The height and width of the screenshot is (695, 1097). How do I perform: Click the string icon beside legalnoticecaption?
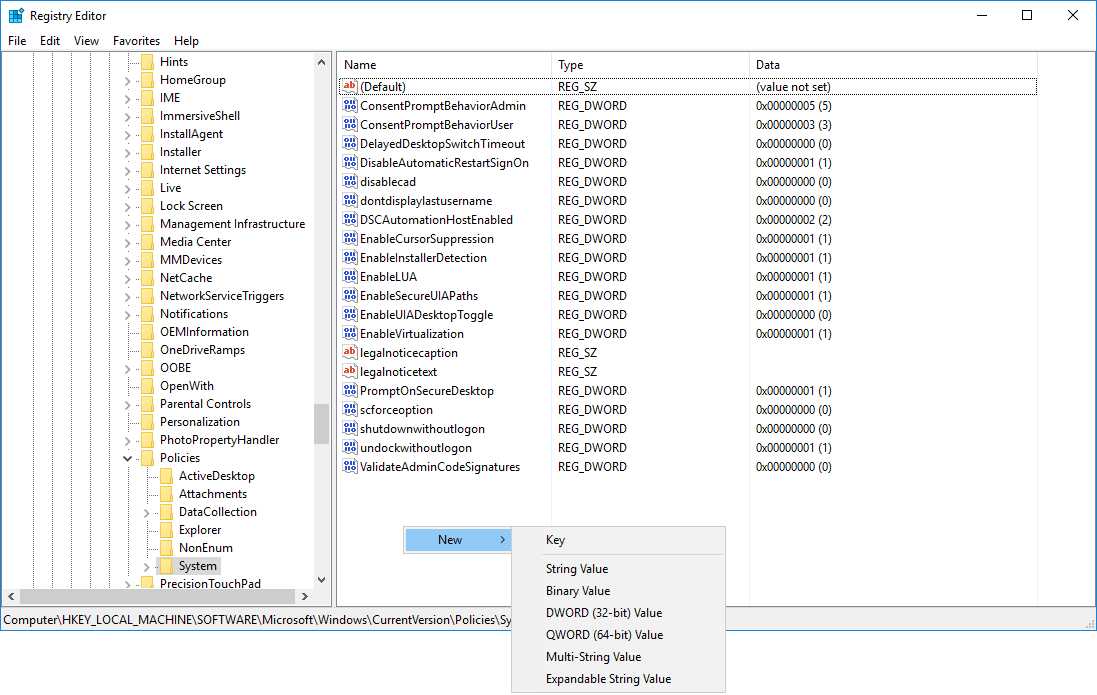pos(350,352)
